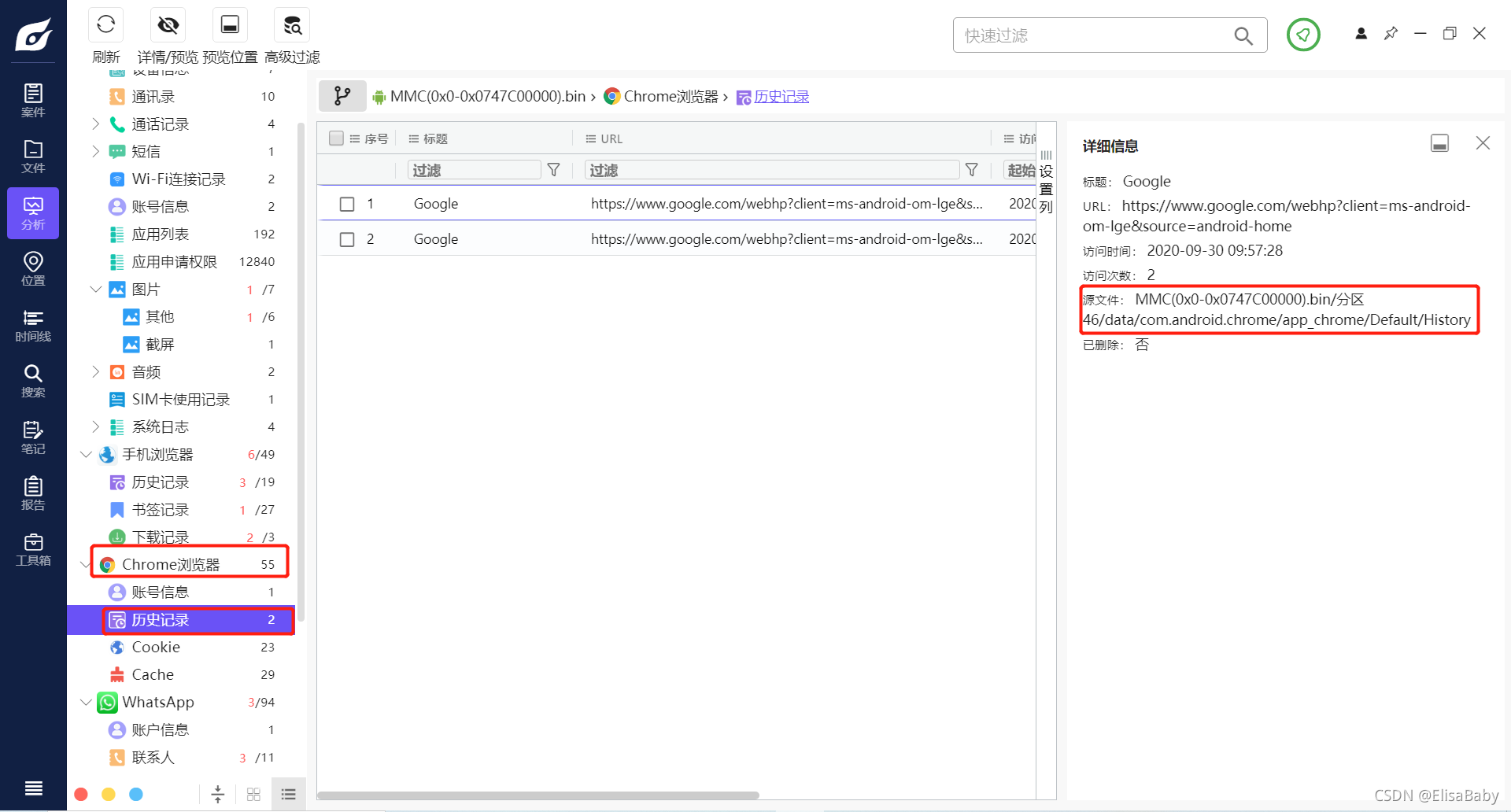Click the green shield status icon

(1303, 35)
